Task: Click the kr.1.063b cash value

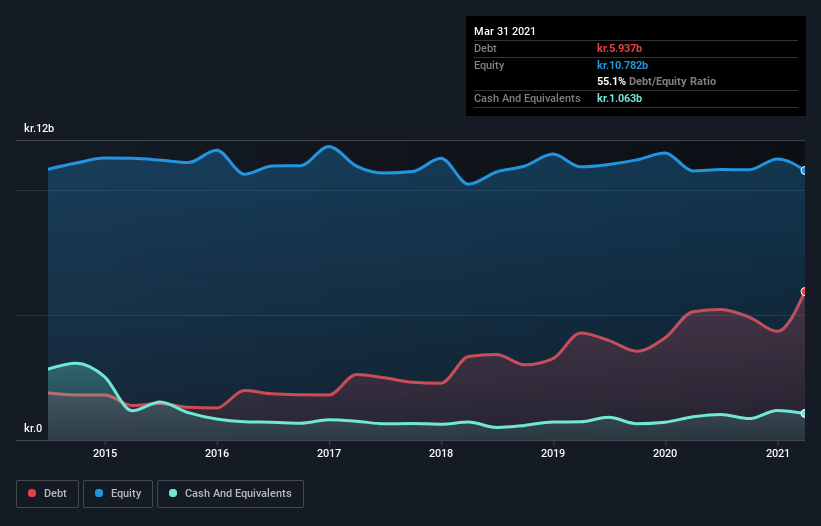Action: click(619, 98)
